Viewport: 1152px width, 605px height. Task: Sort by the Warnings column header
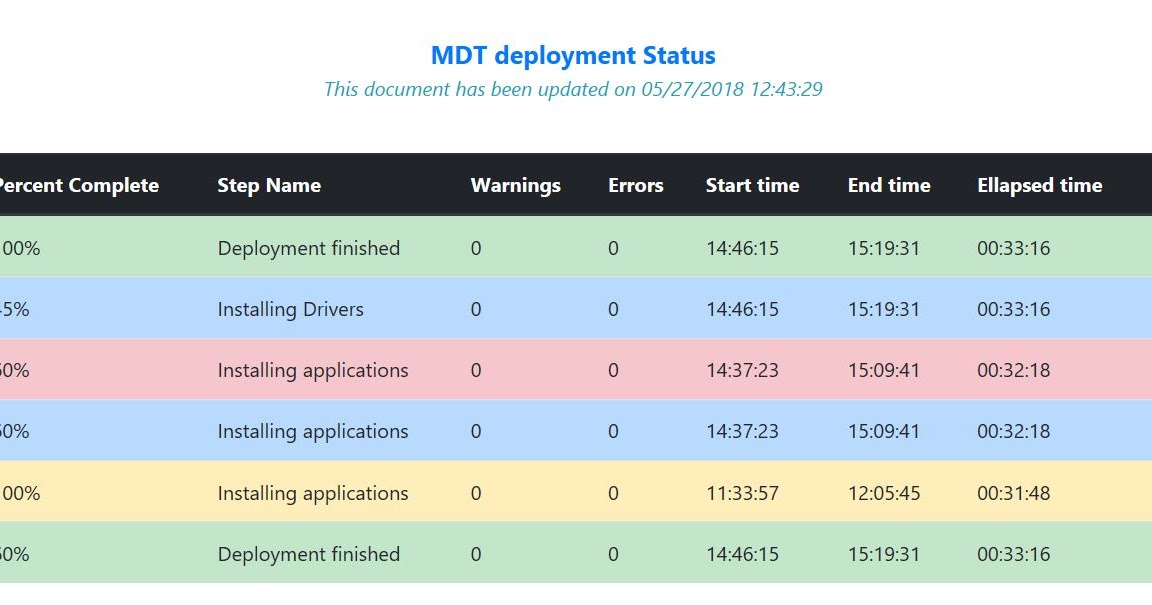(515, 185)
